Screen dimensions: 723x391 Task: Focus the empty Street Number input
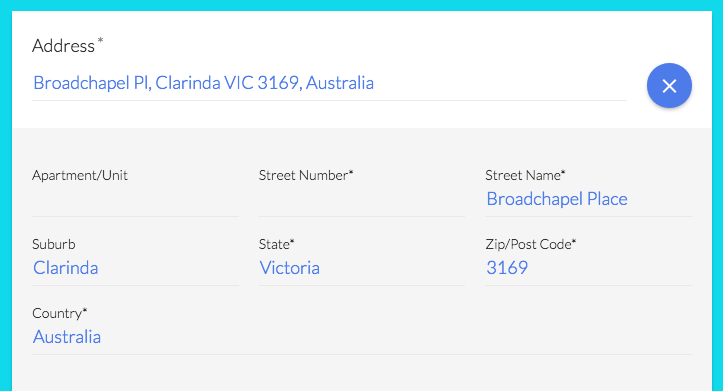[362, 200]
